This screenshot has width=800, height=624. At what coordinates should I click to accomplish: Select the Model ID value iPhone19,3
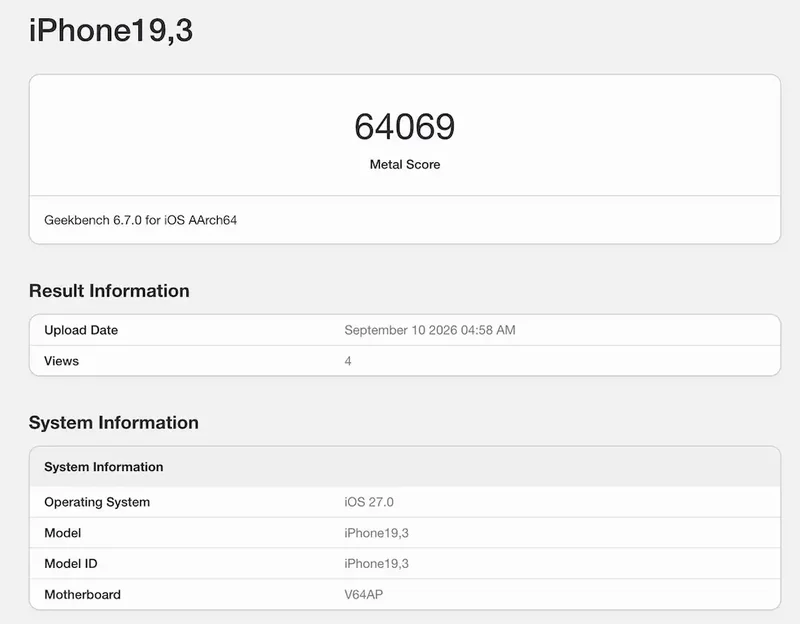[377, 564]
